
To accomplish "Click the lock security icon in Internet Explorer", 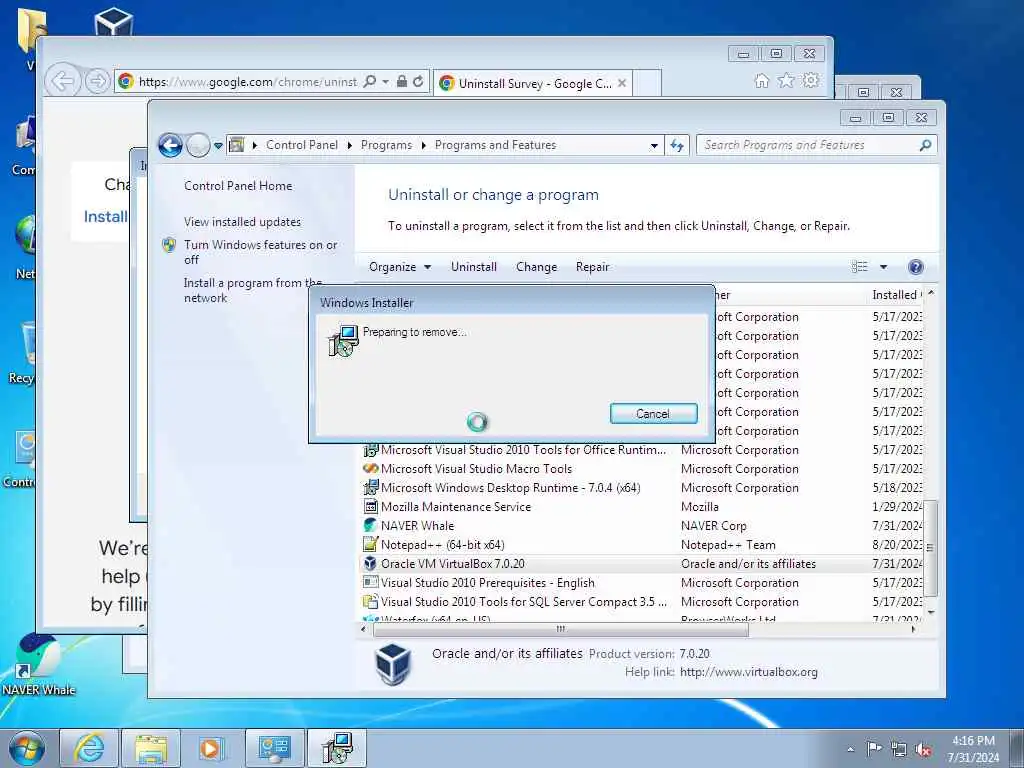I will click(x=402, y=82).
